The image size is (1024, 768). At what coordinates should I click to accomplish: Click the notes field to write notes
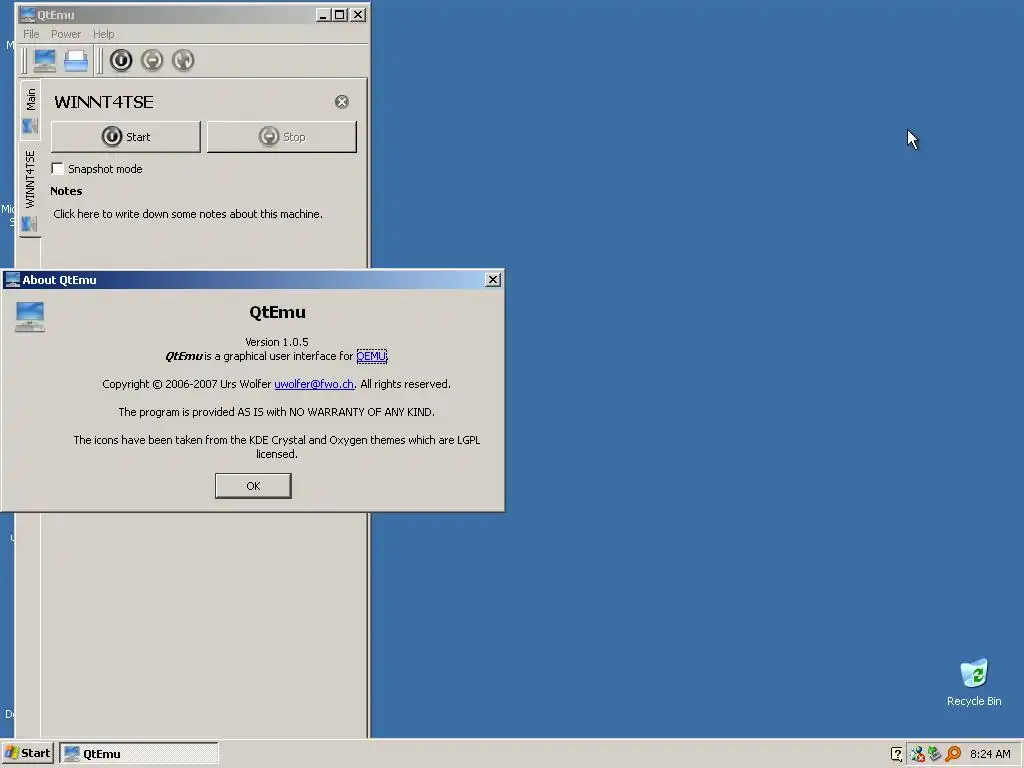click(187, 214)
